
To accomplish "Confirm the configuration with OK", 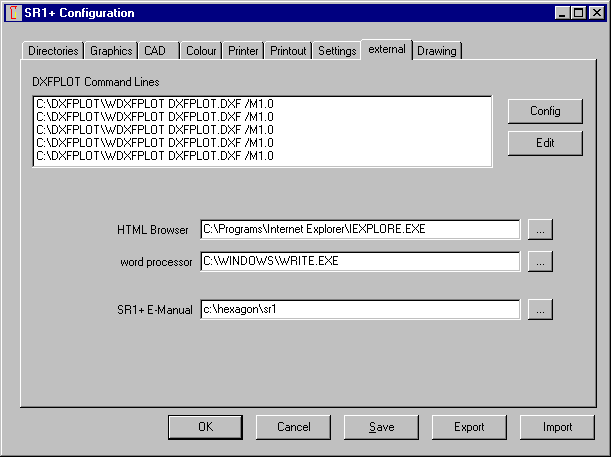I will pyautogui.click(x=205, y=427).
